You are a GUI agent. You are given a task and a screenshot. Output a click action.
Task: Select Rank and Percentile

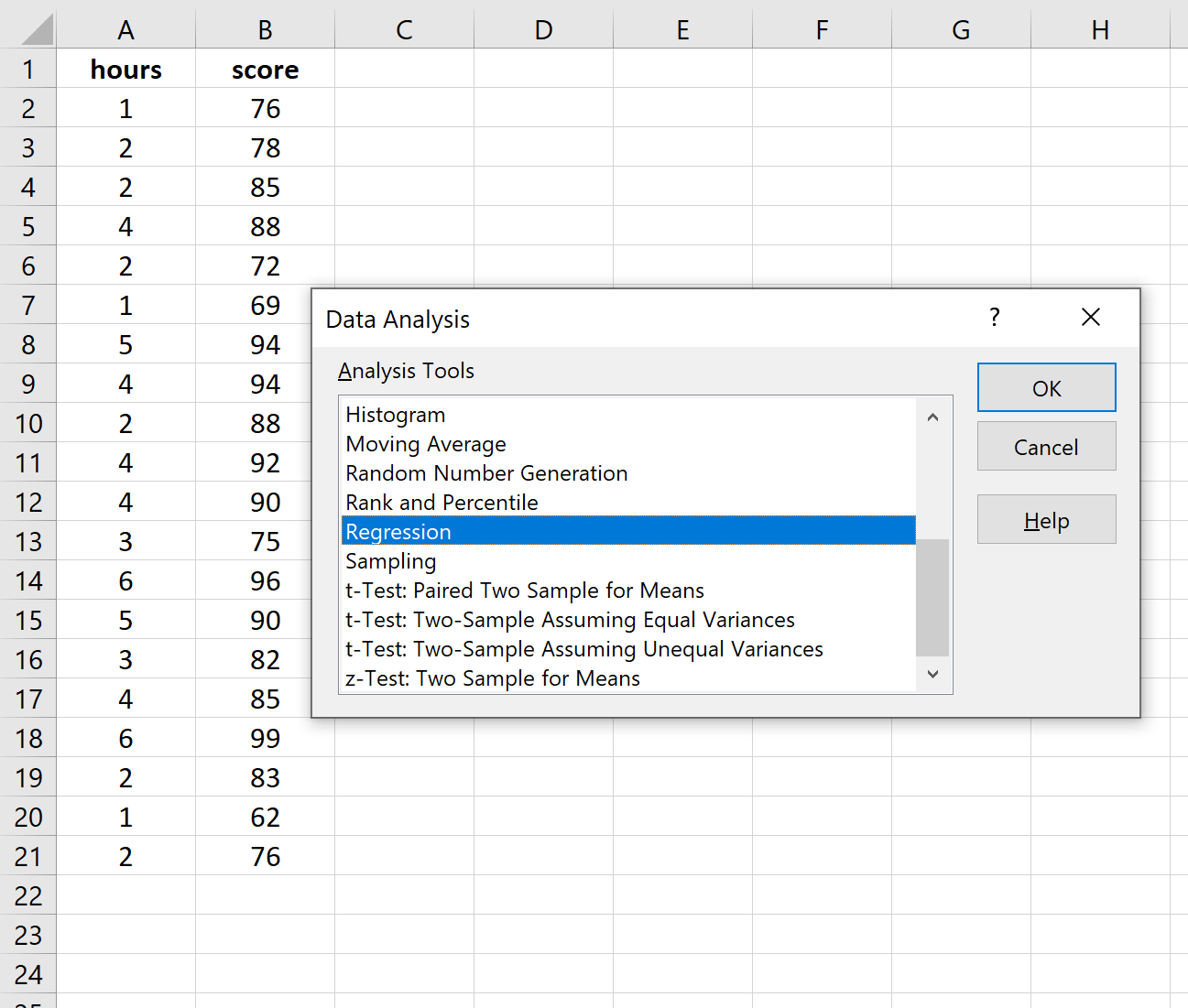[628, 503]
